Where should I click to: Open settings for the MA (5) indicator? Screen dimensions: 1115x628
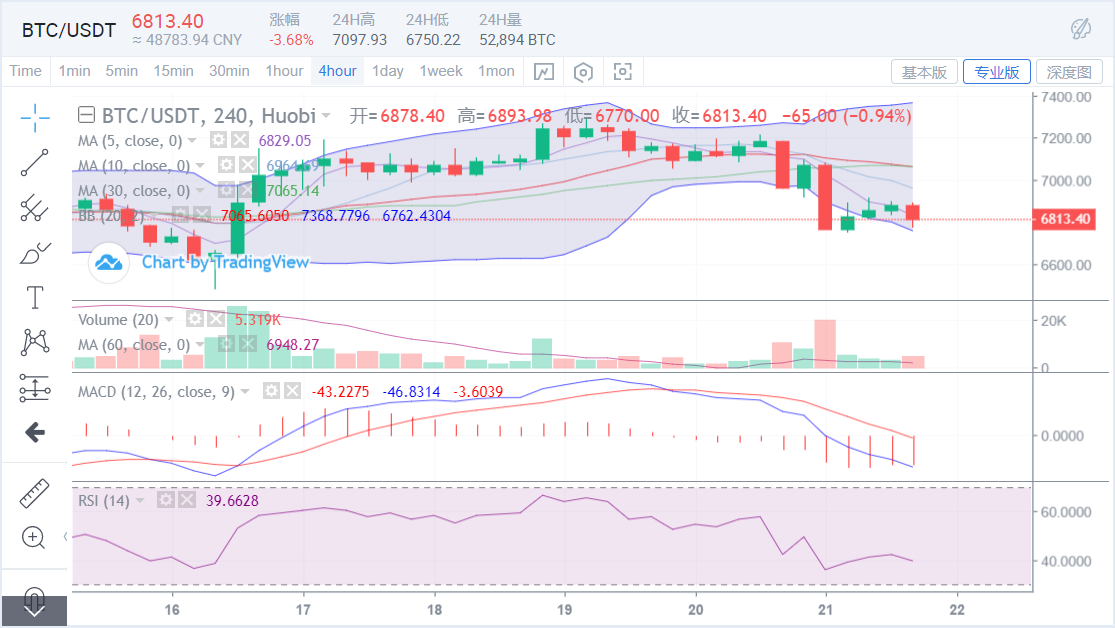(x=218, y=140)
